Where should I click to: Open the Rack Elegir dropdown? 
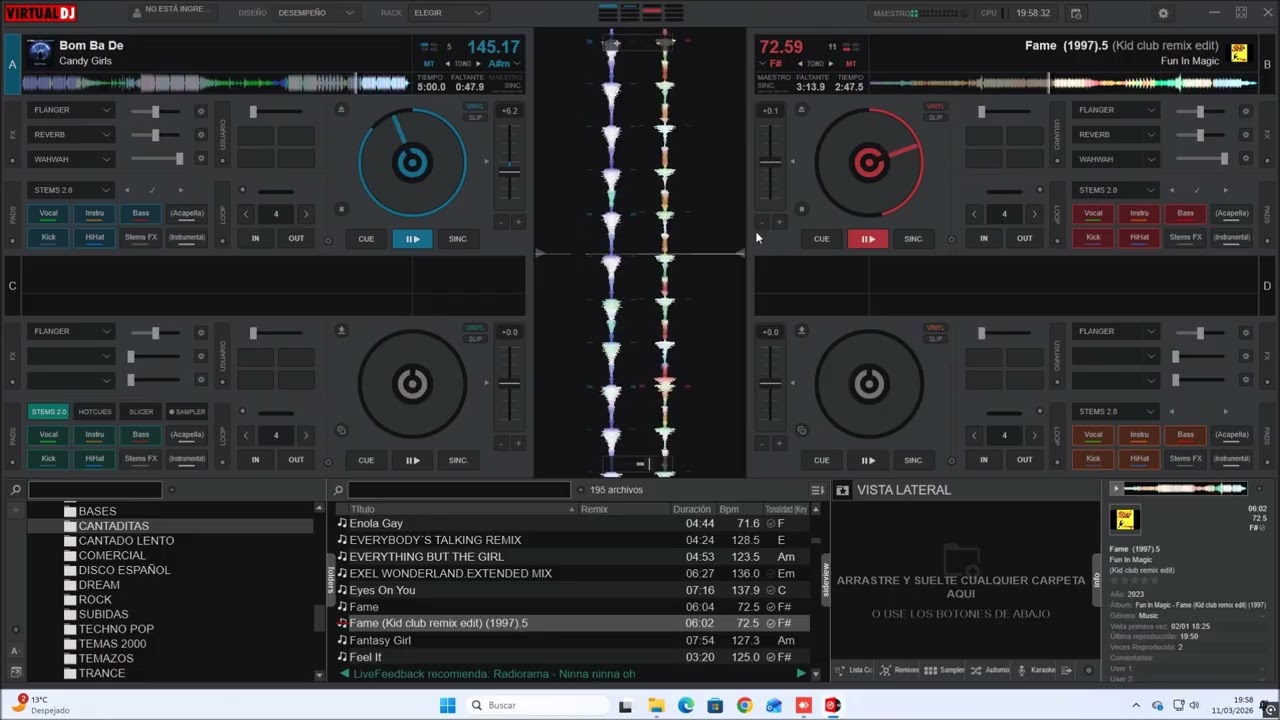[x=449, y=13]
